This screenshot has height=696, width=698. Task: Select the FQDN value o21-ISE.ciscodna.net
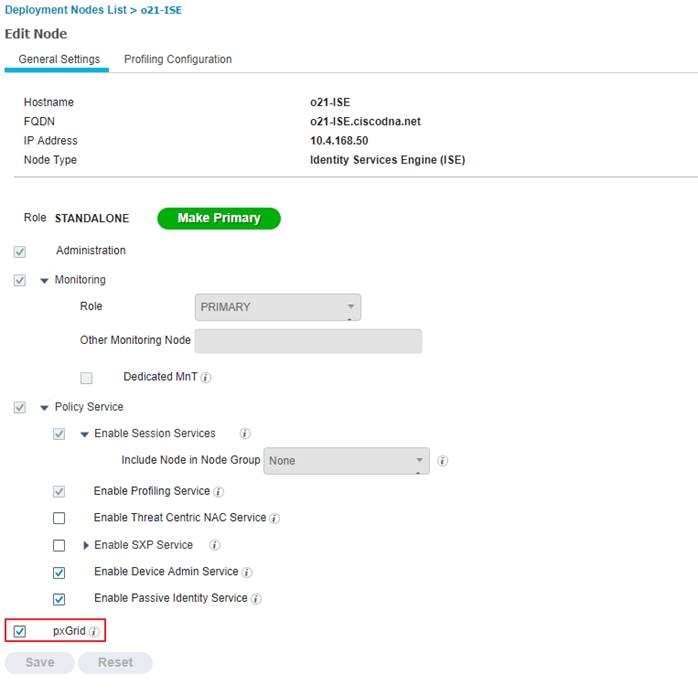365,121
